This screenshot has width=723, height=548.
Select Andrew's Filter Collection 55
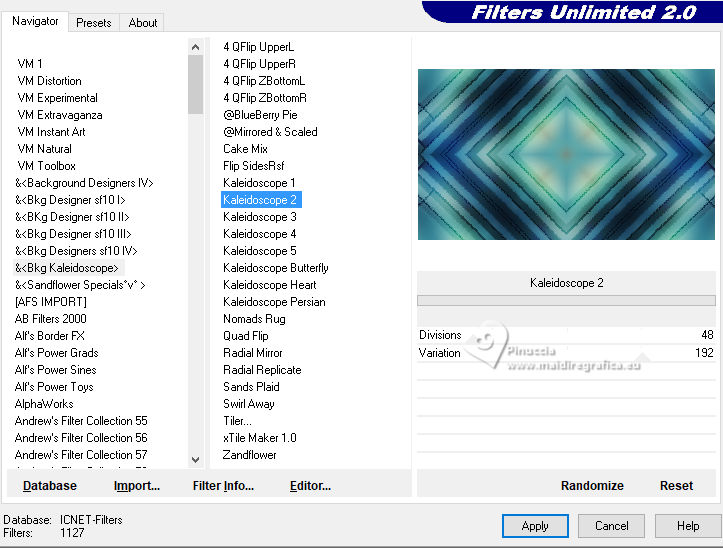pyautogui.click(x=81, y=421)
